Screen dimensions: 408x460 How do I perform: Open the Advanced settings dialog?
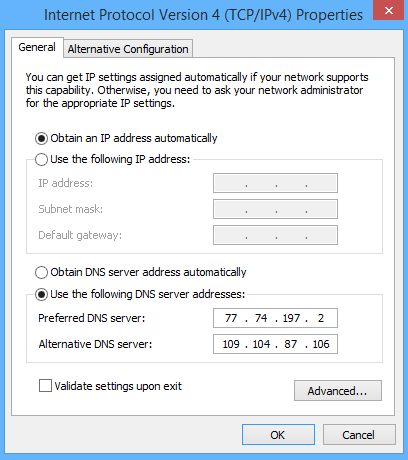tap(338, 391)
